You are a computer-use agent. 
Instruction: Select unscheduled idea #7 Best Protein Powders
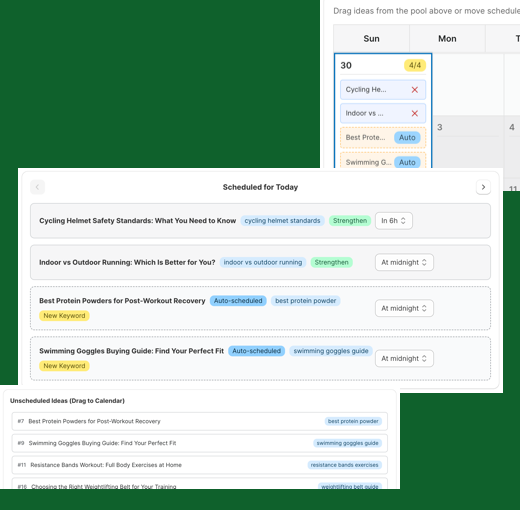(x=200, y=421)
